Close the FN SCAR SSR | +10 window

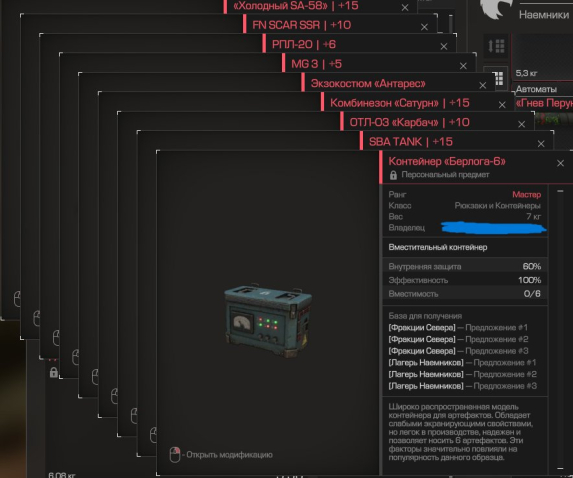click(424, 27)
